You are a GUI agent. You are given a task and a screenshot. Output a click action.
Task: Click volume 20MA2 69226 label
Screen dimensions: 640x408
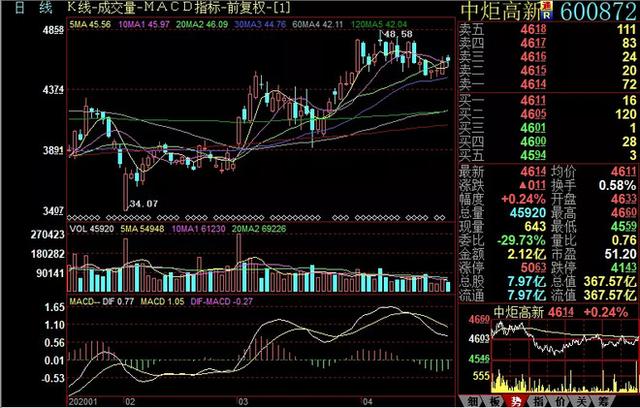[259, 229]
